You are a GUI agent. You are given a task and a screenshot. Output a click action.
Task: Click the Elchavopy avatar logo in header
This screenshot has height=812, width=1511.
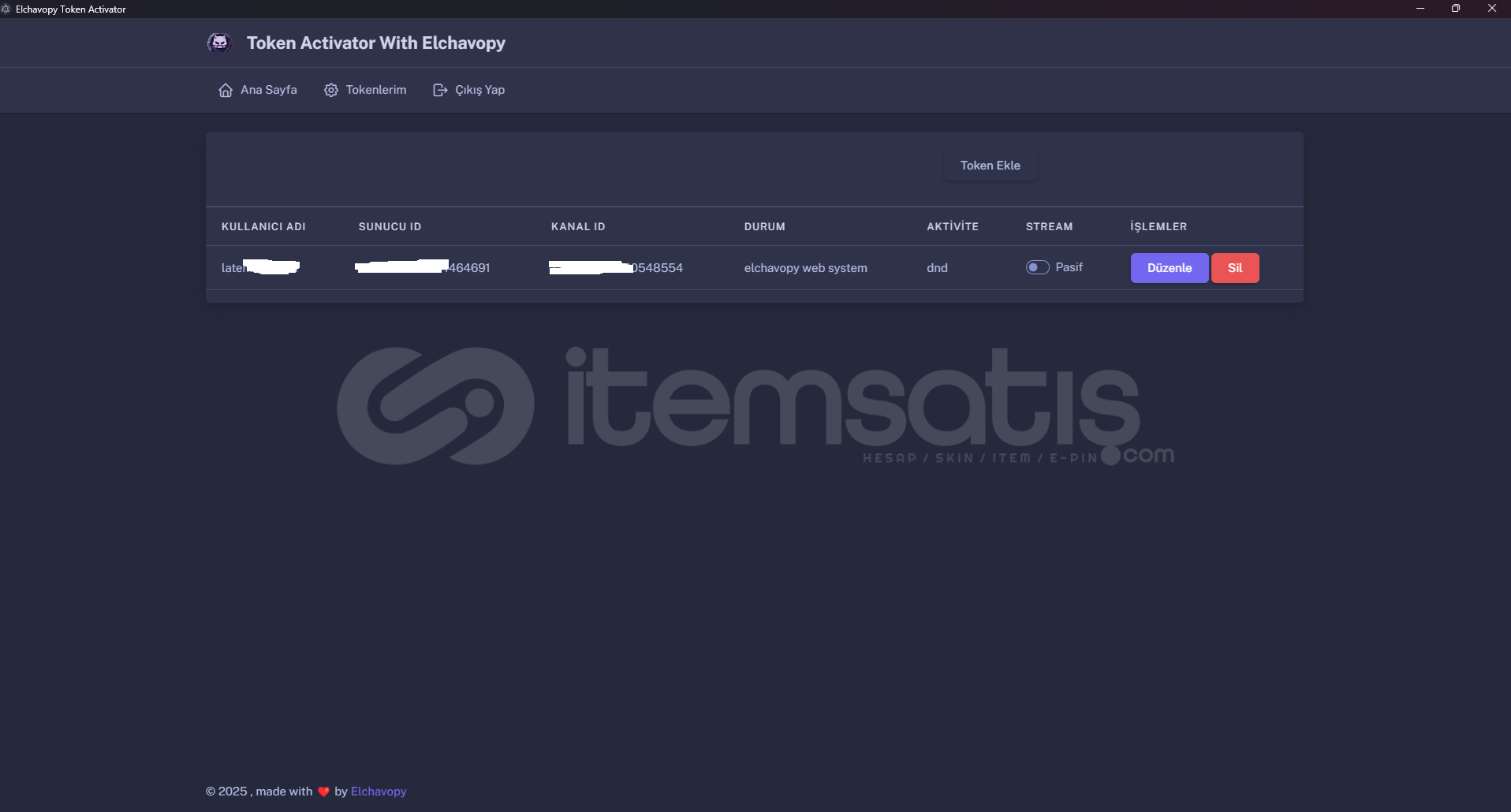tap(219, 43)
